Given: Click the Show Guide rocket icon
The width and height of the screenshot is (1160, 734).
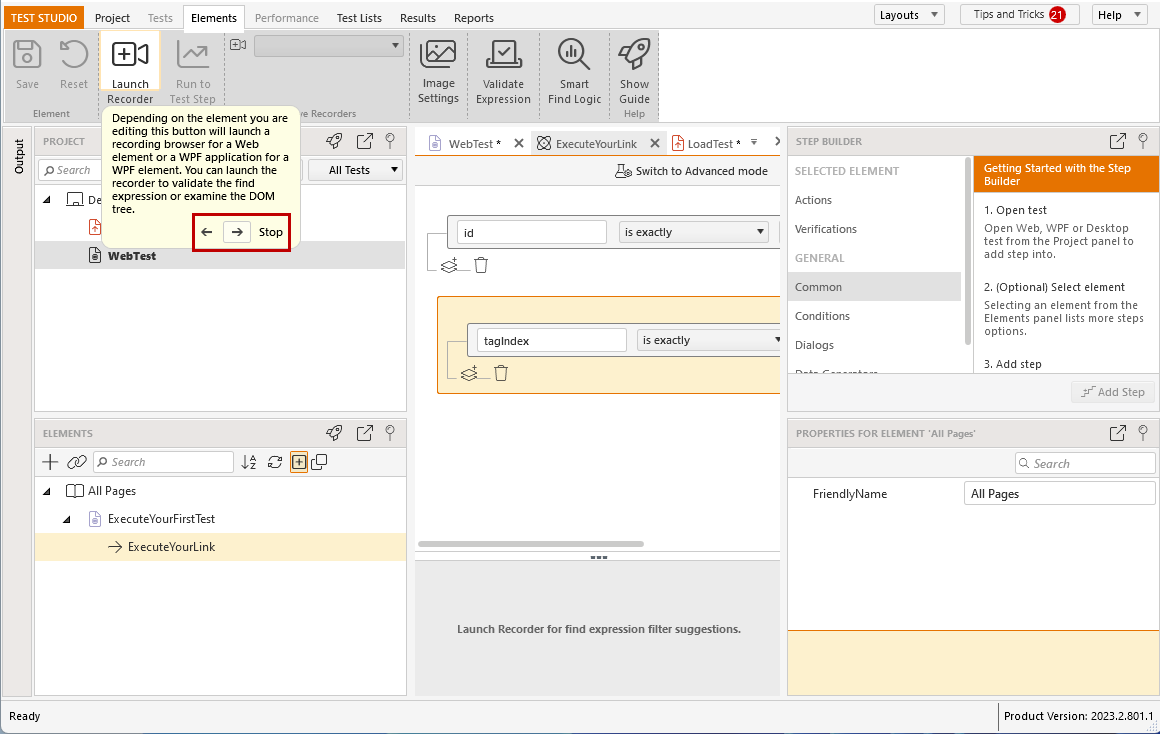Looking at the screenshot, I should tap(634, 54).
